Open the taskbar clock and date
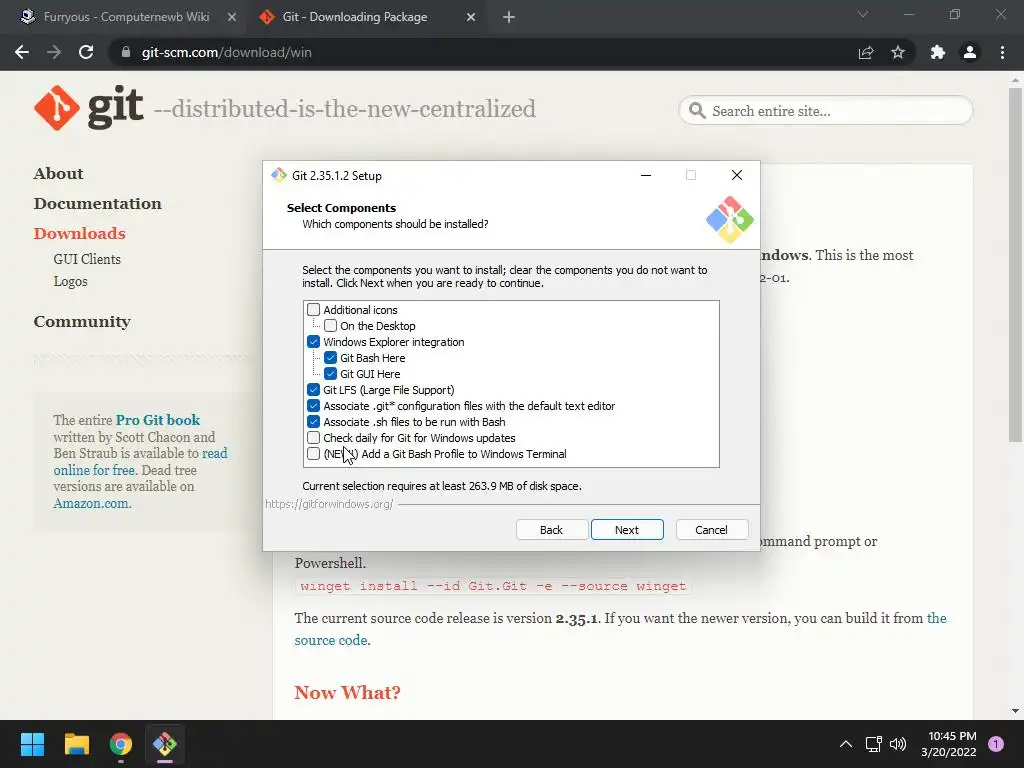The image size is (1024, 768). 948,744
